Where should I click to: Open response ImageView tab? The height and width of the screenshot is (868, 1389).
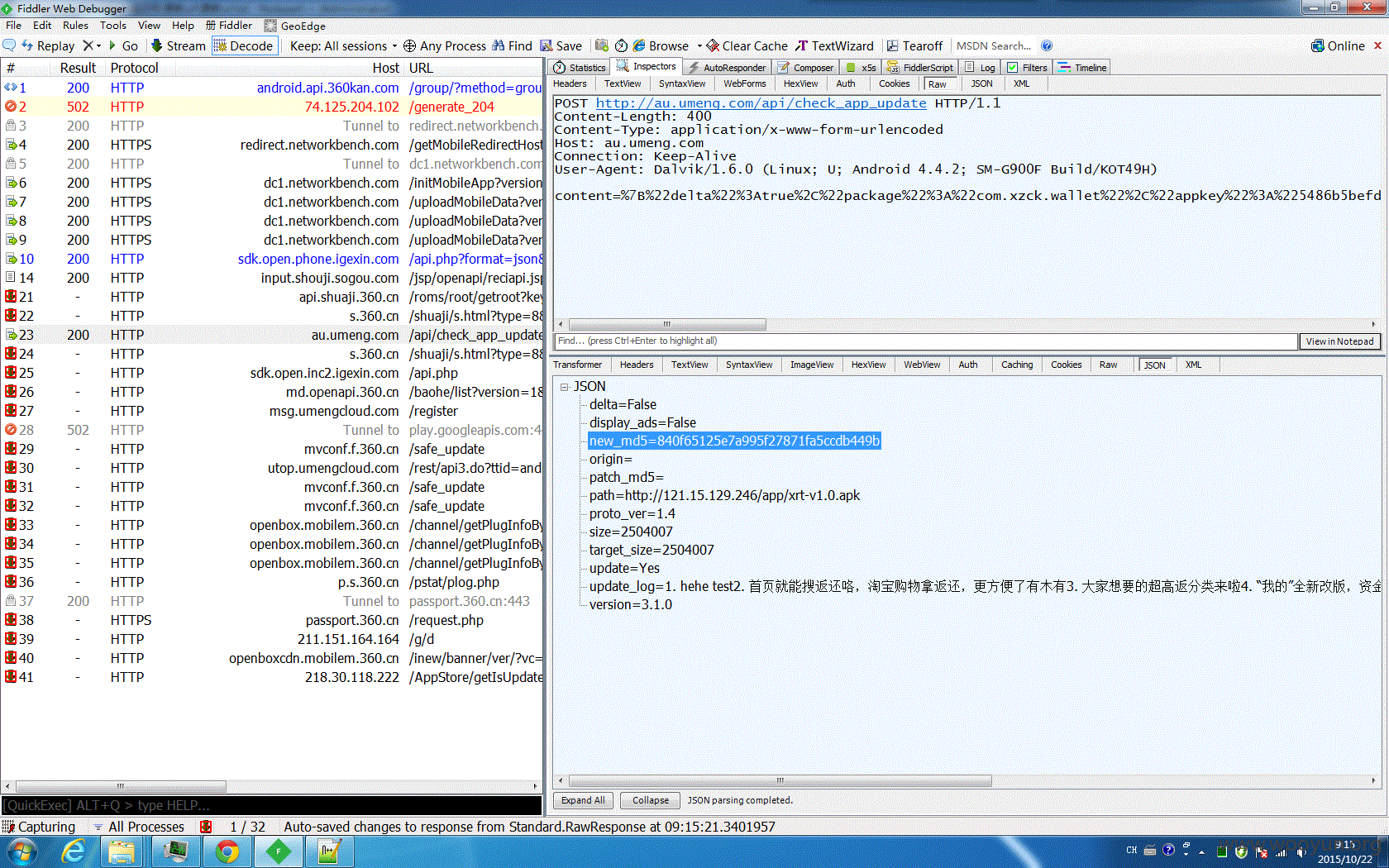click(812, 365)
